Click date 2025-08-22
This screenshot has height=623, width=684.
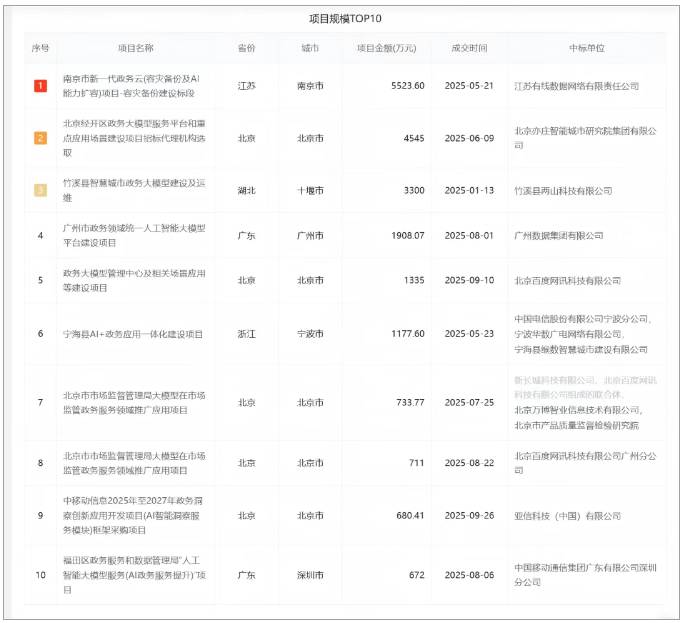click(469, 462)
